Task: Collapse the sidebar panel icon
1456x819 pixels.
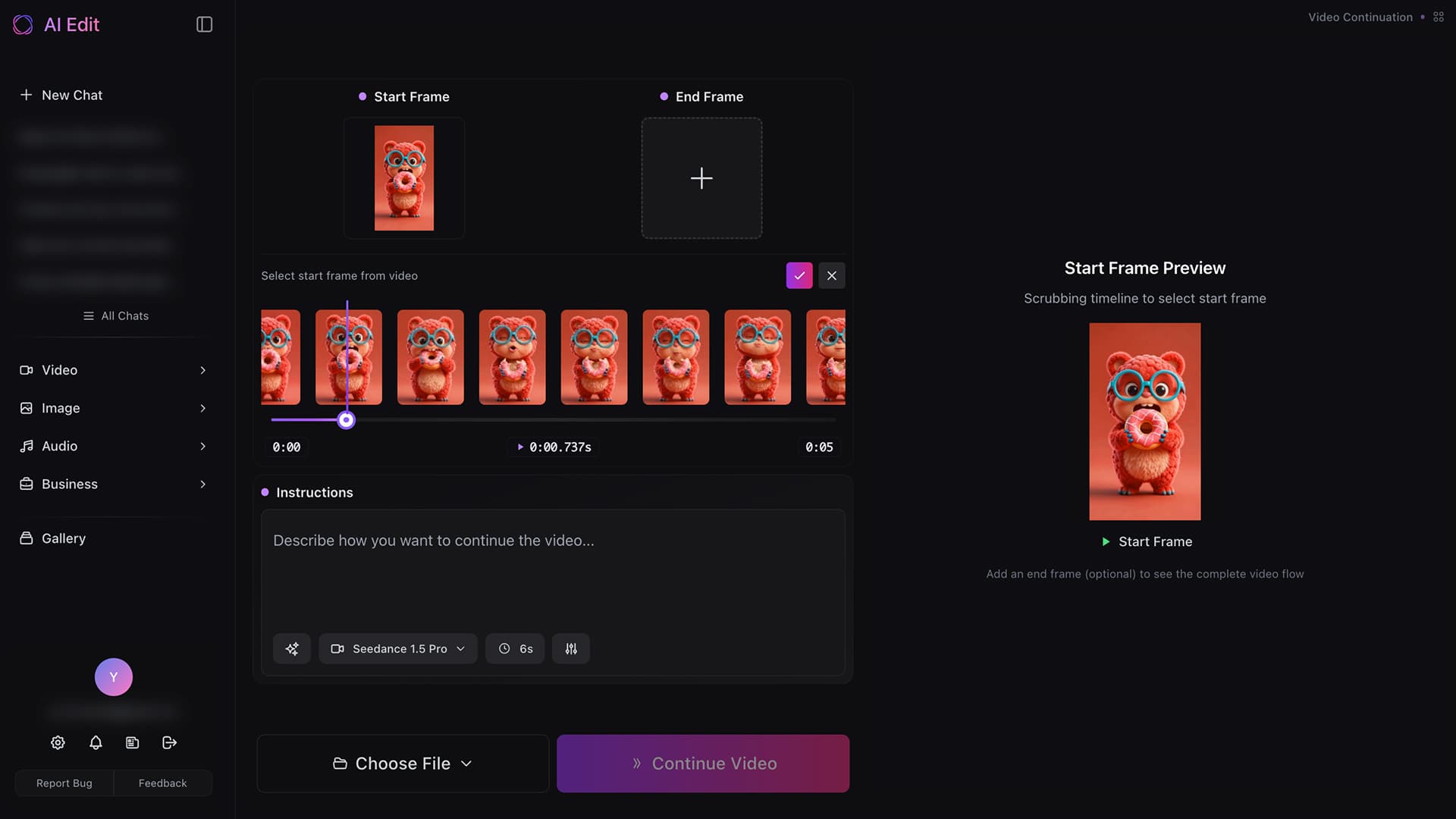Action: click(204, 24)
